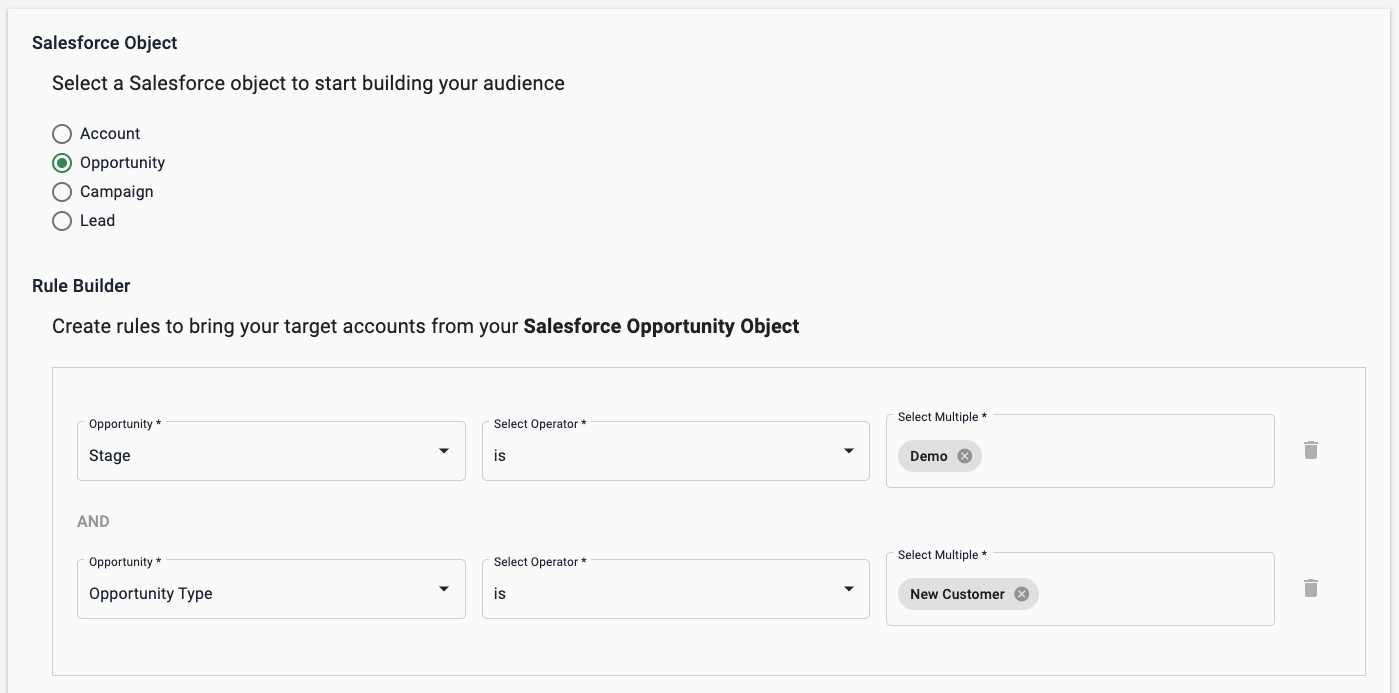1399x693 pixels.
Task: Select the Account radio button
Action: pos(62,134)
